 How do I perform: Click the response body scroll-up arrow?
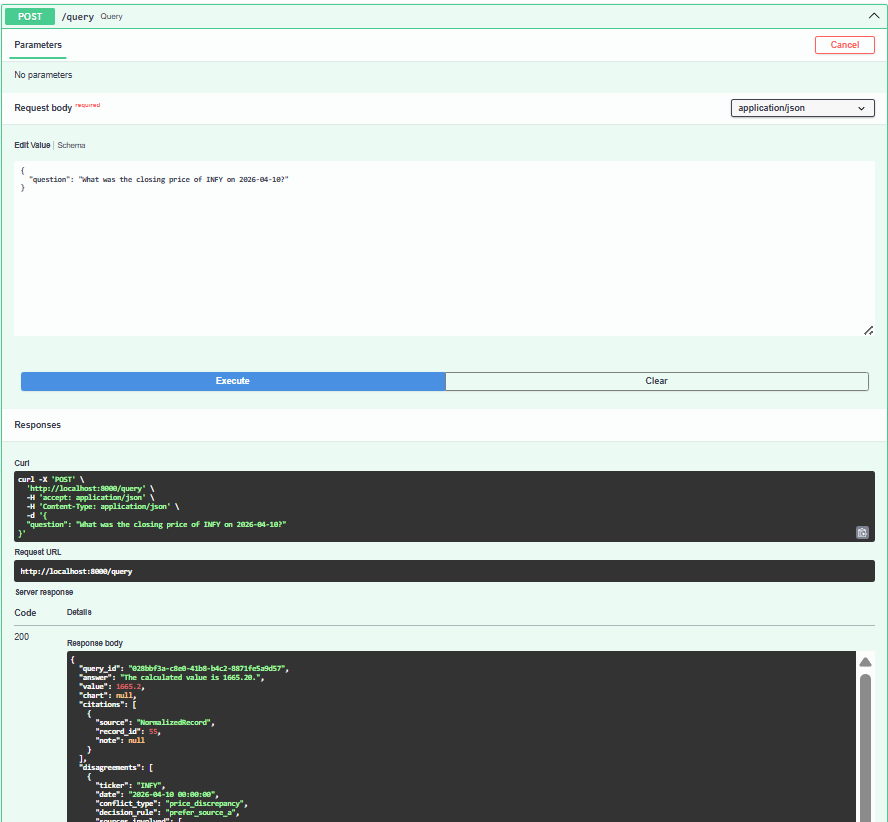point(865,662)
